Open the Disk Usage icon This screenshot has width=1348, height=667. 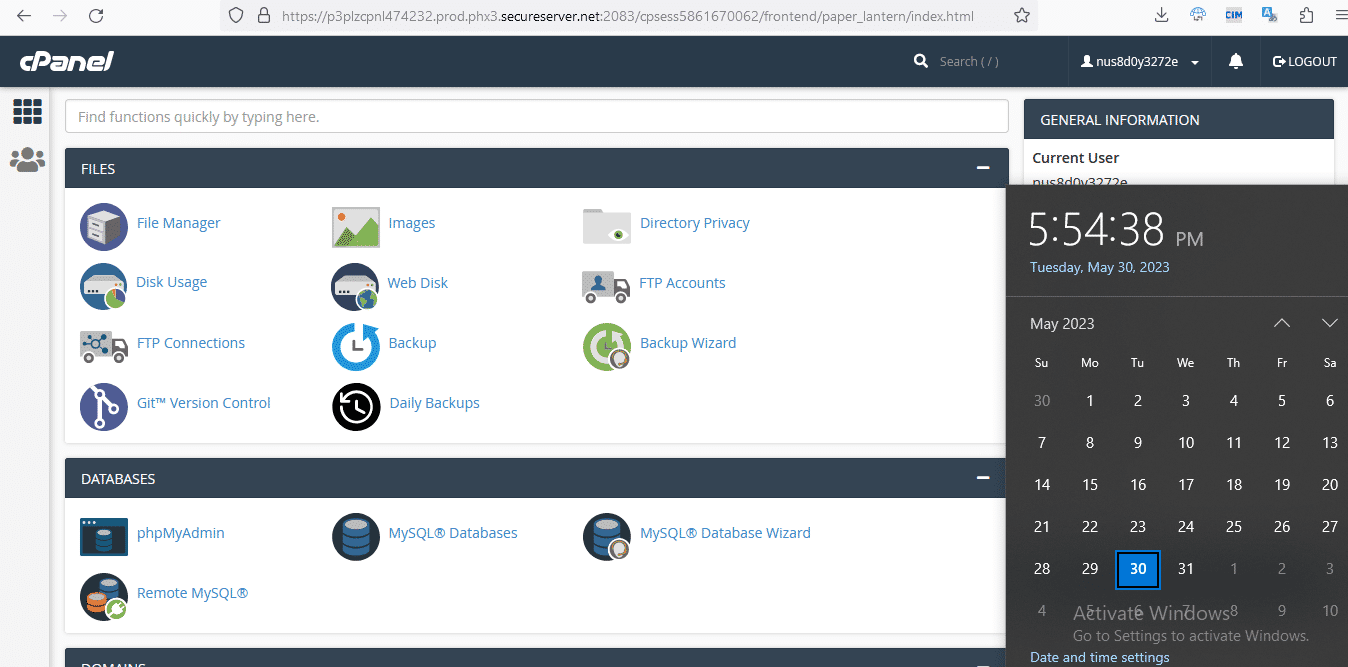pos(104,286)
